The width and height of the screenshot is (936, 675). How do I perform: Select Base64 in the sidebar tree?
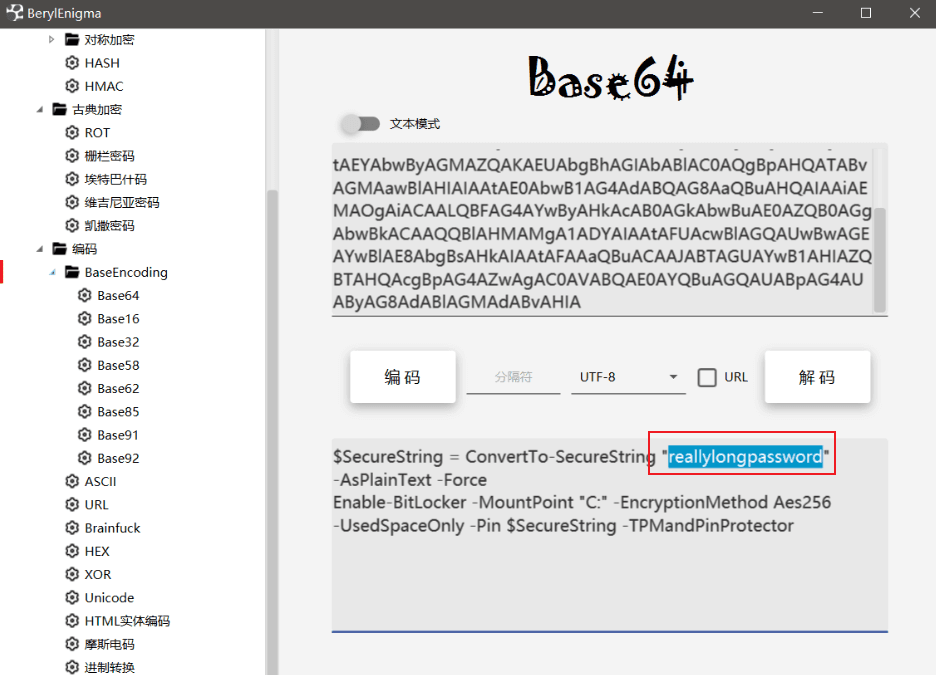(x=118, y=296)
